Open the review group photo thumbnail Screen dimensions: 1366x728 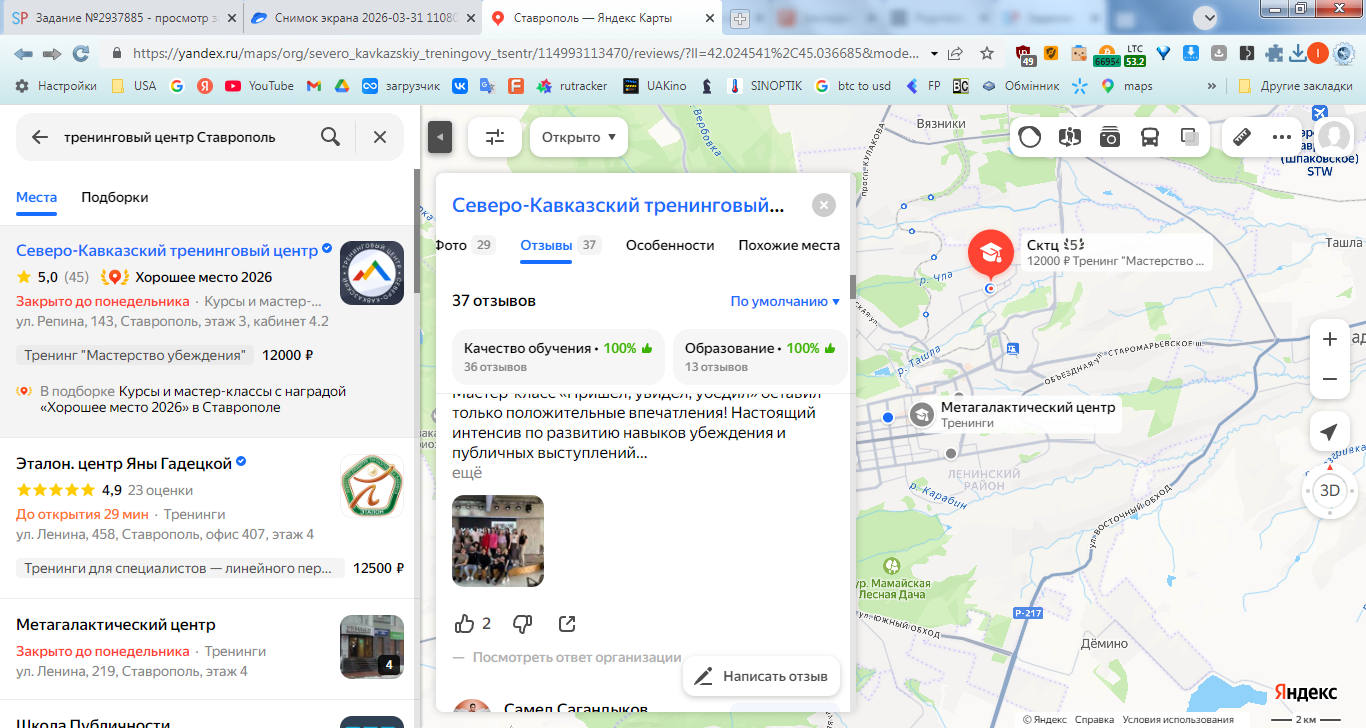tap(498, 541)
